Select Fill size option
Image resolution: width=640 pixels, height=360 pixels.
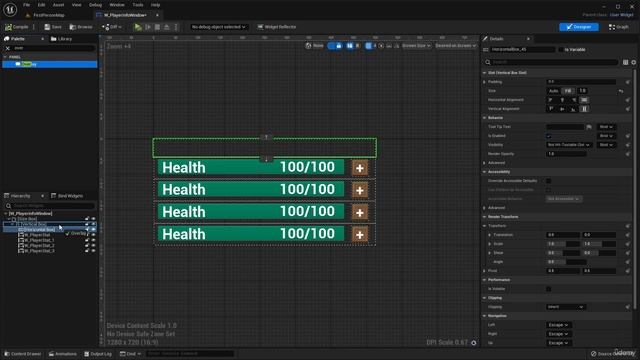pos(568,91)
